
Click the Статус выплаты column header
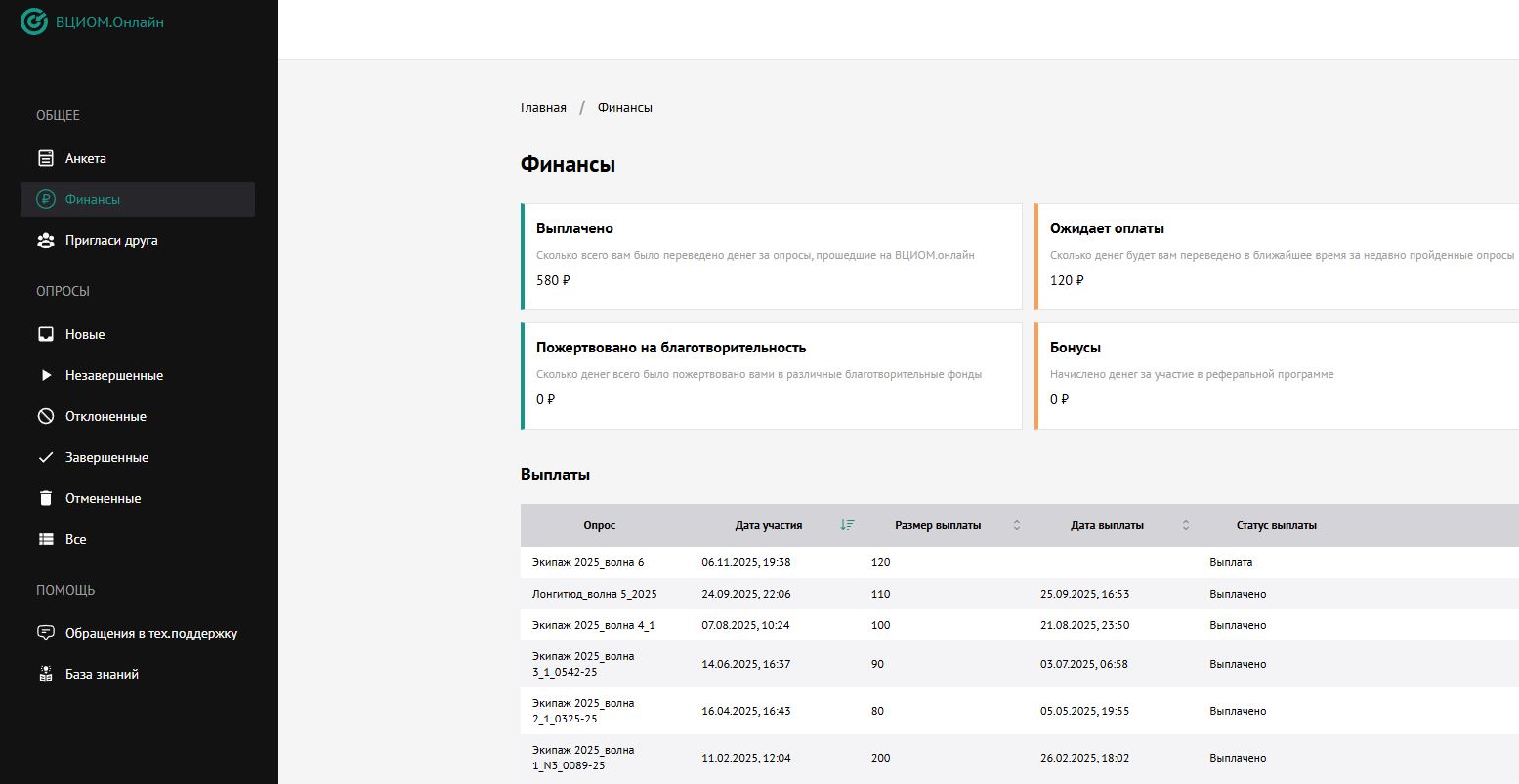pos(1277,525)
